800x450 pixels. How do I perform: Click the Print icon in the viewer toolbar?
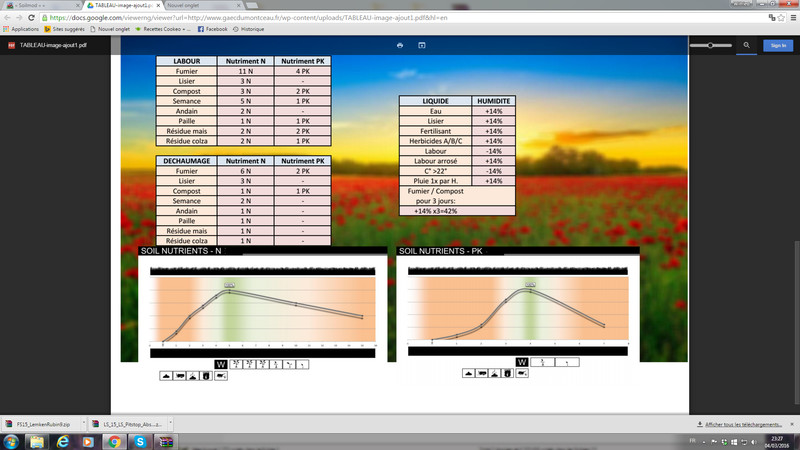click(400, 45)
